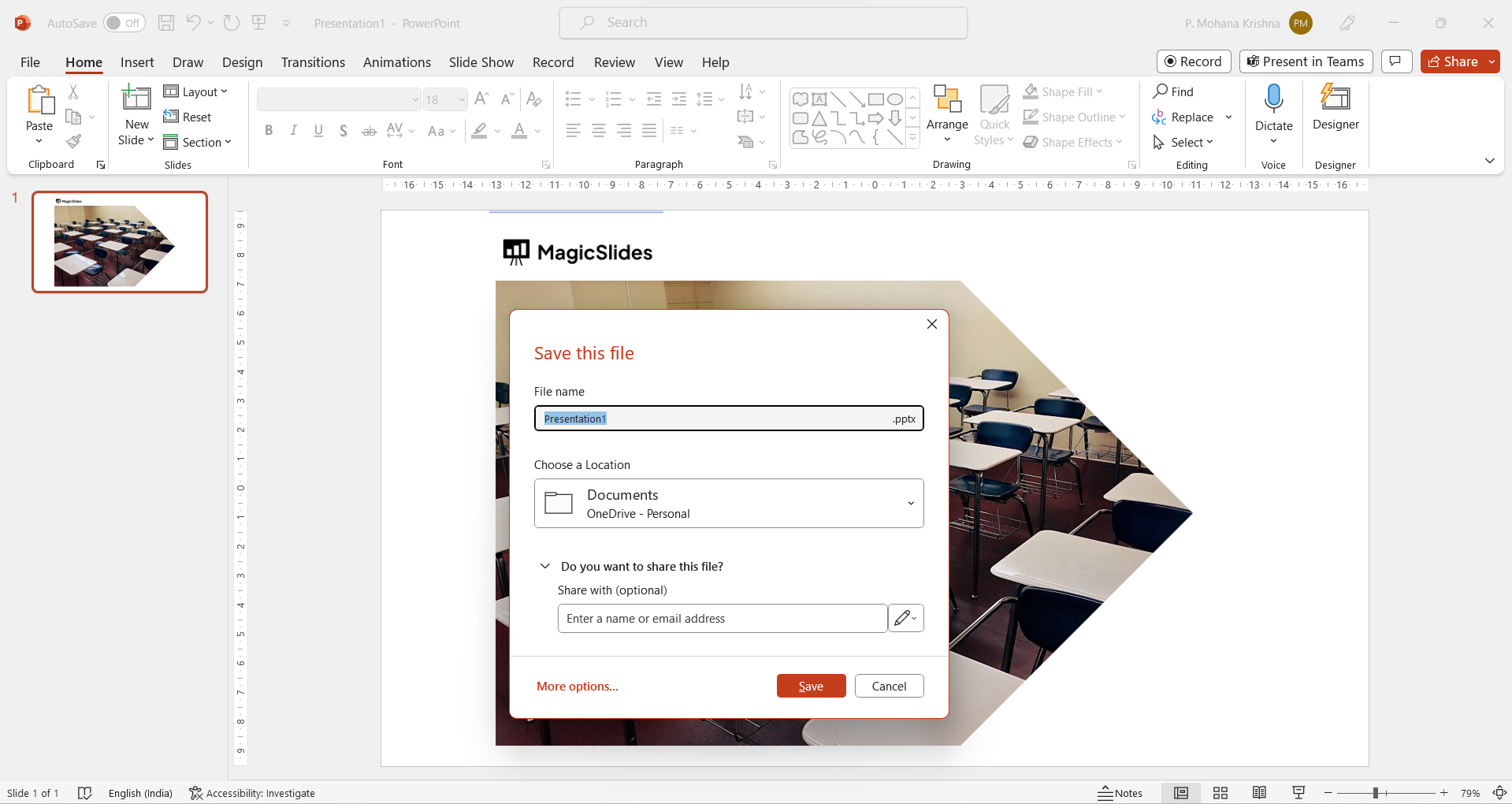The image size is (1512, 804).
Task: Switch to Normal view in status bar
Action: 1180,793
